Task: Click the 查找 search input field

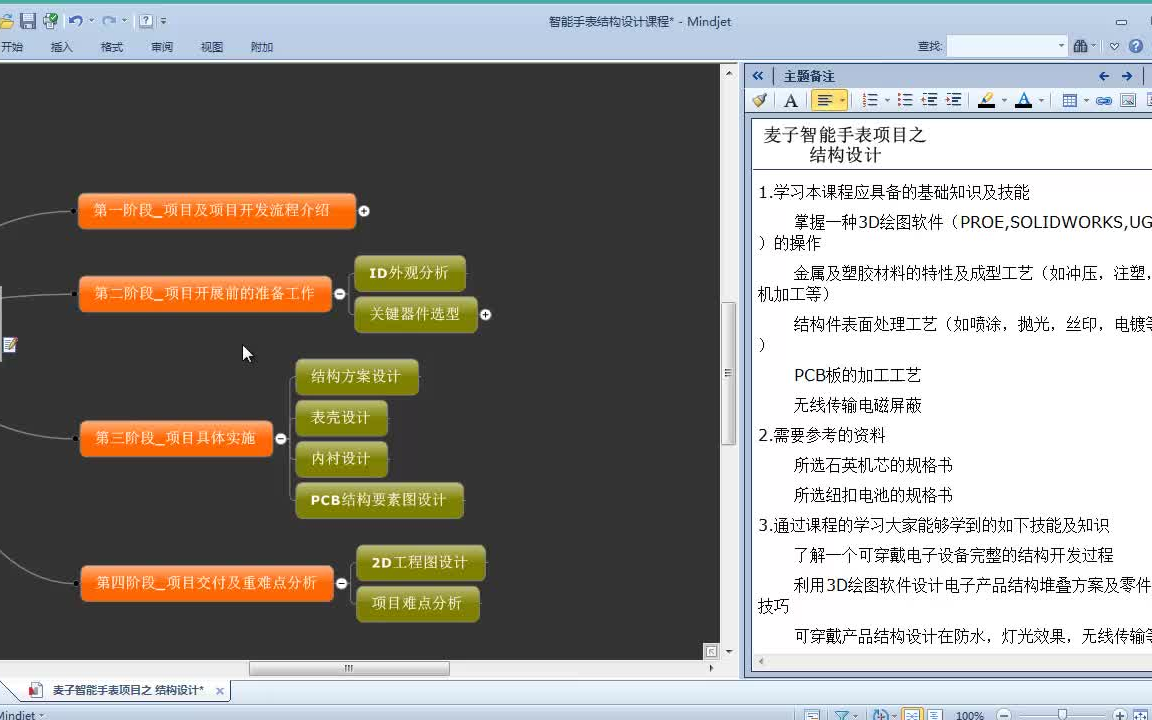Action: tap(1005, 45)
